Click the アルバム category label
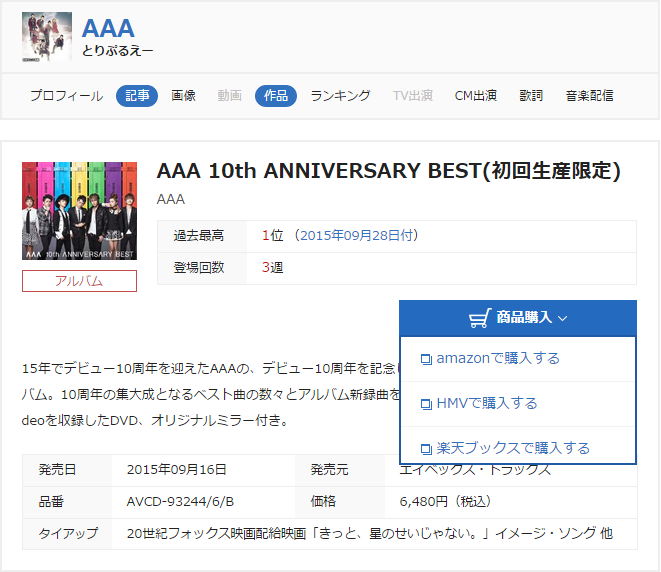The width and height of the screenshot is (661, 572). (79, 281)
